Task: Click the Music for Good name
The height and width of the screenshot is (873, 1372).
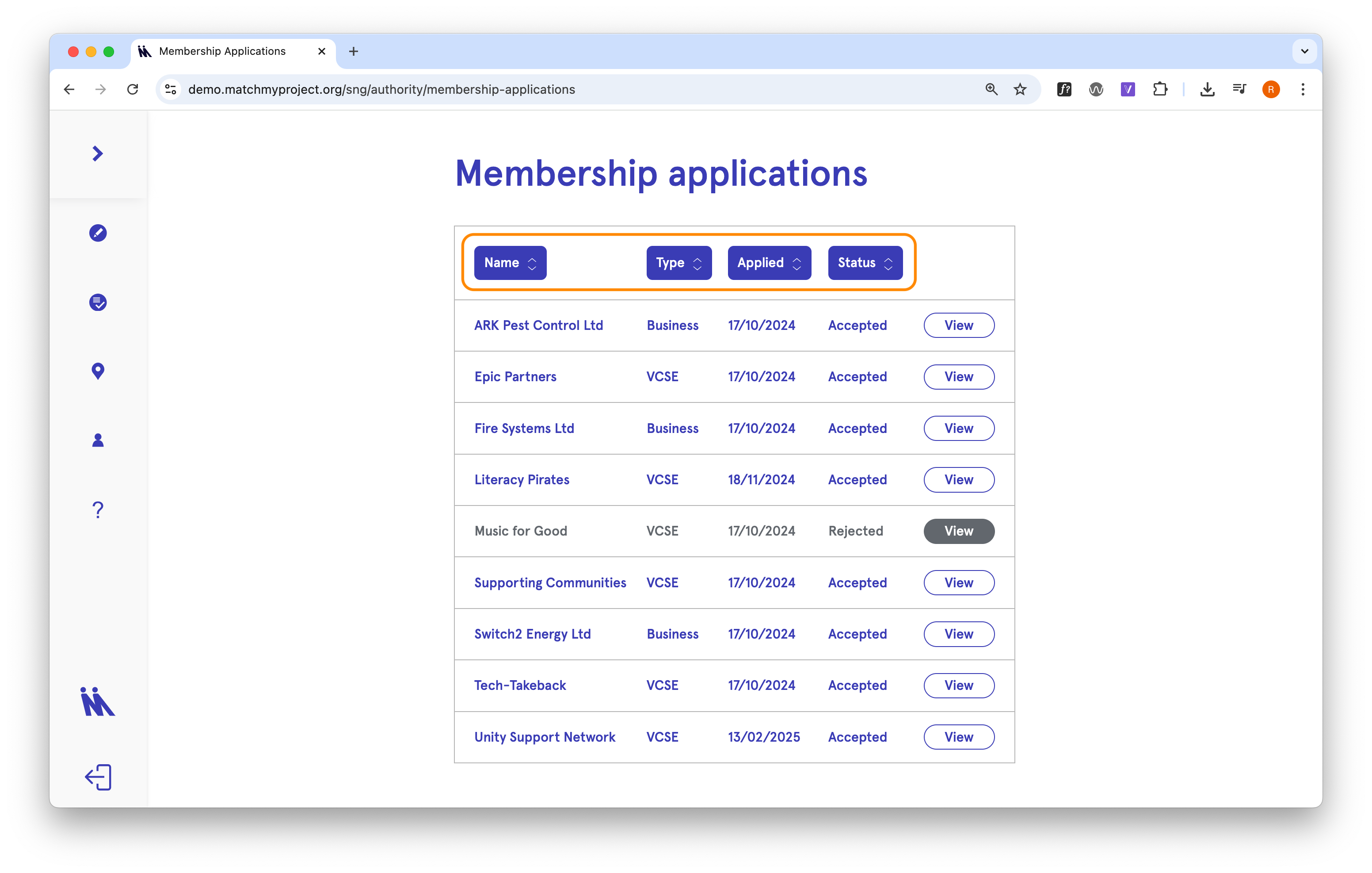Action: tap(521, 531)
